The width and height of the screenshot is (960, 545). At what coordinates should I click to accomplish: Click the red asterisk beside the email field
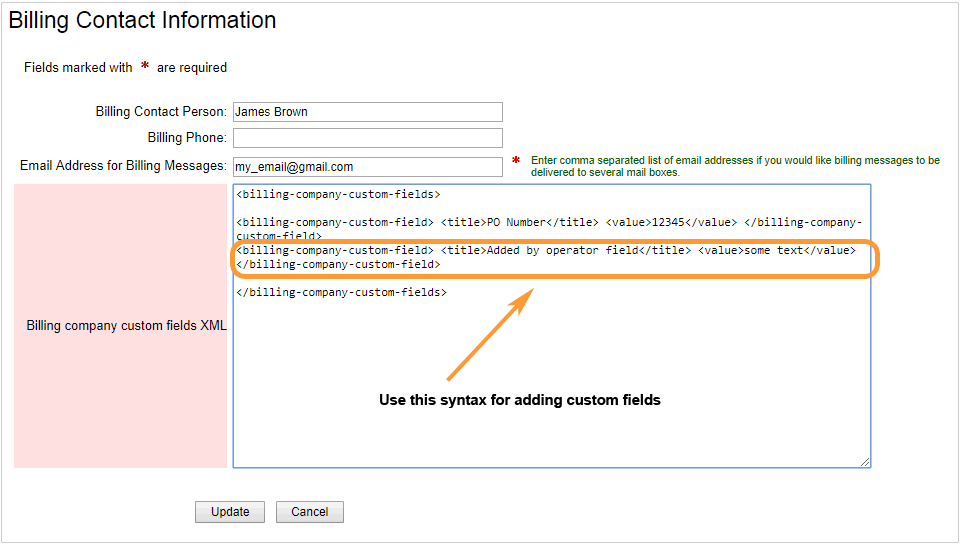tap(516, 160)
